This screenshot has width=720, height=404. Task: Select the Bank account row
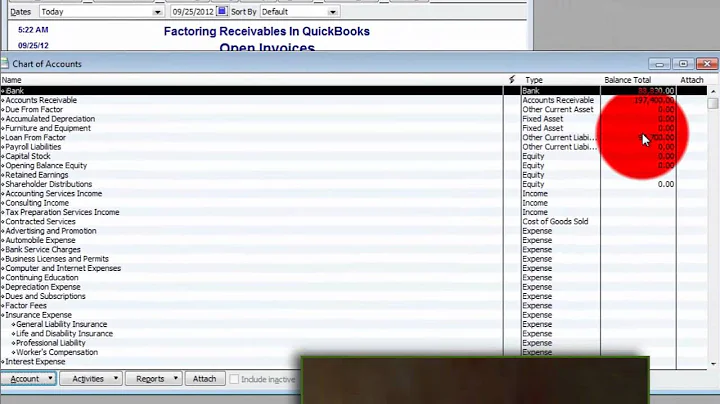[354, 91]
